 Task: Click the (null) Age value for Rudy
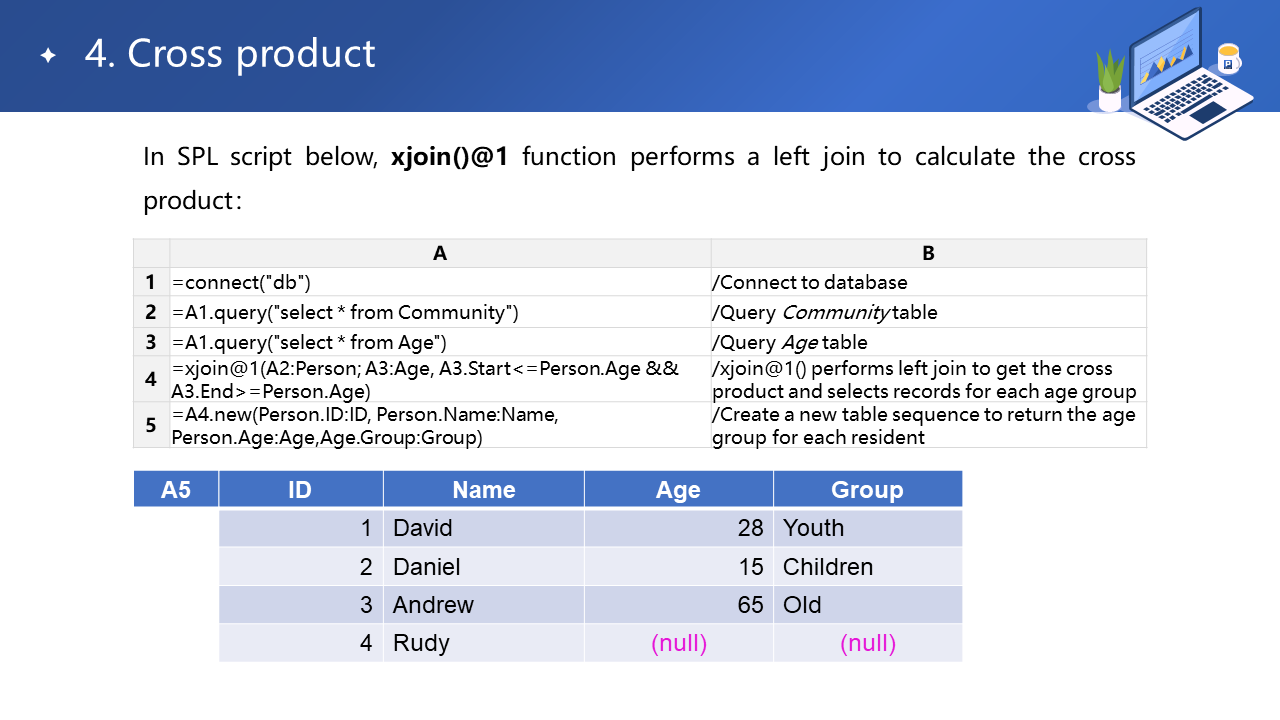tap(679, 643)
